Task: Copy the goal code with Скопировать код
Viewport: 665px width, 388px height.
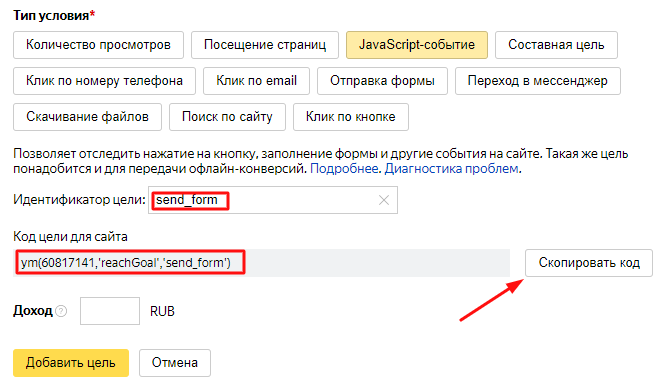Action: (x=589, y=263)
